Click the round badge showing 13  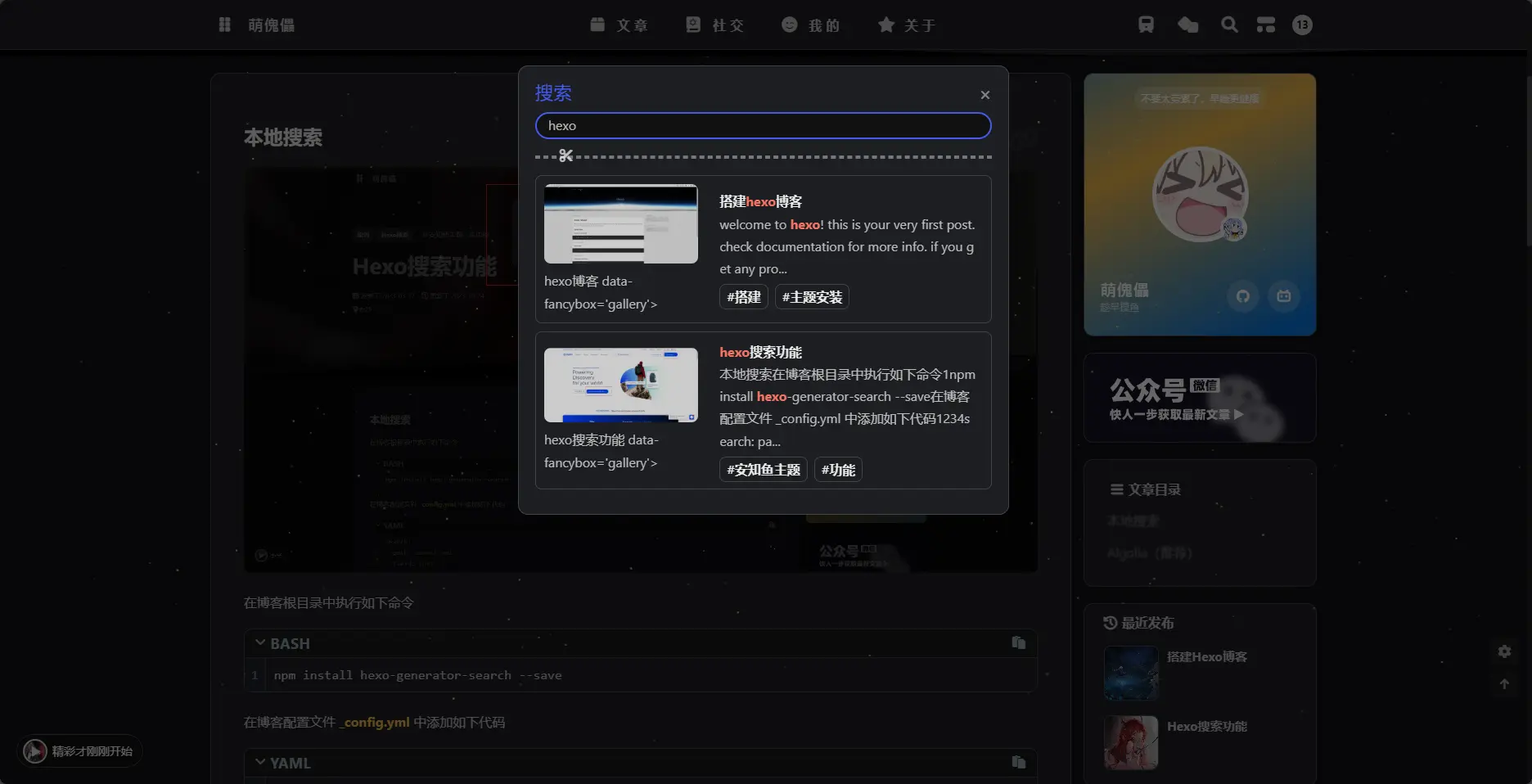1302,25
